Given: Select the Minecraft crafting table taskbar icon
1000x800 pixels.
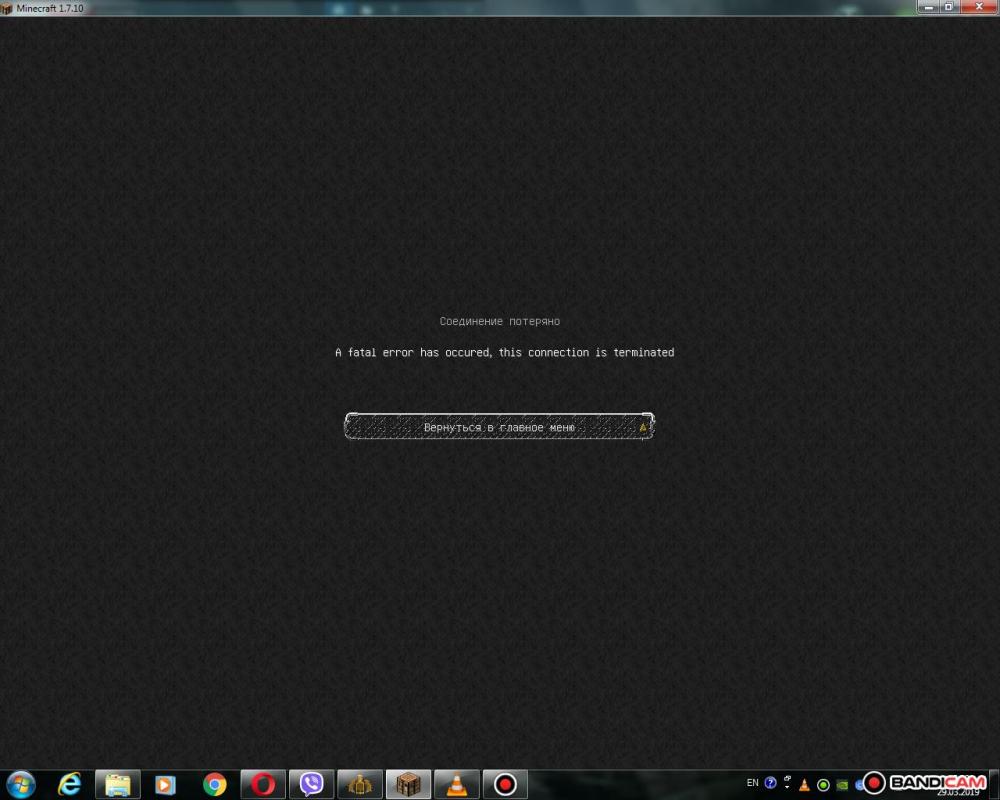Looking at the screenshot, I should 407,784.
